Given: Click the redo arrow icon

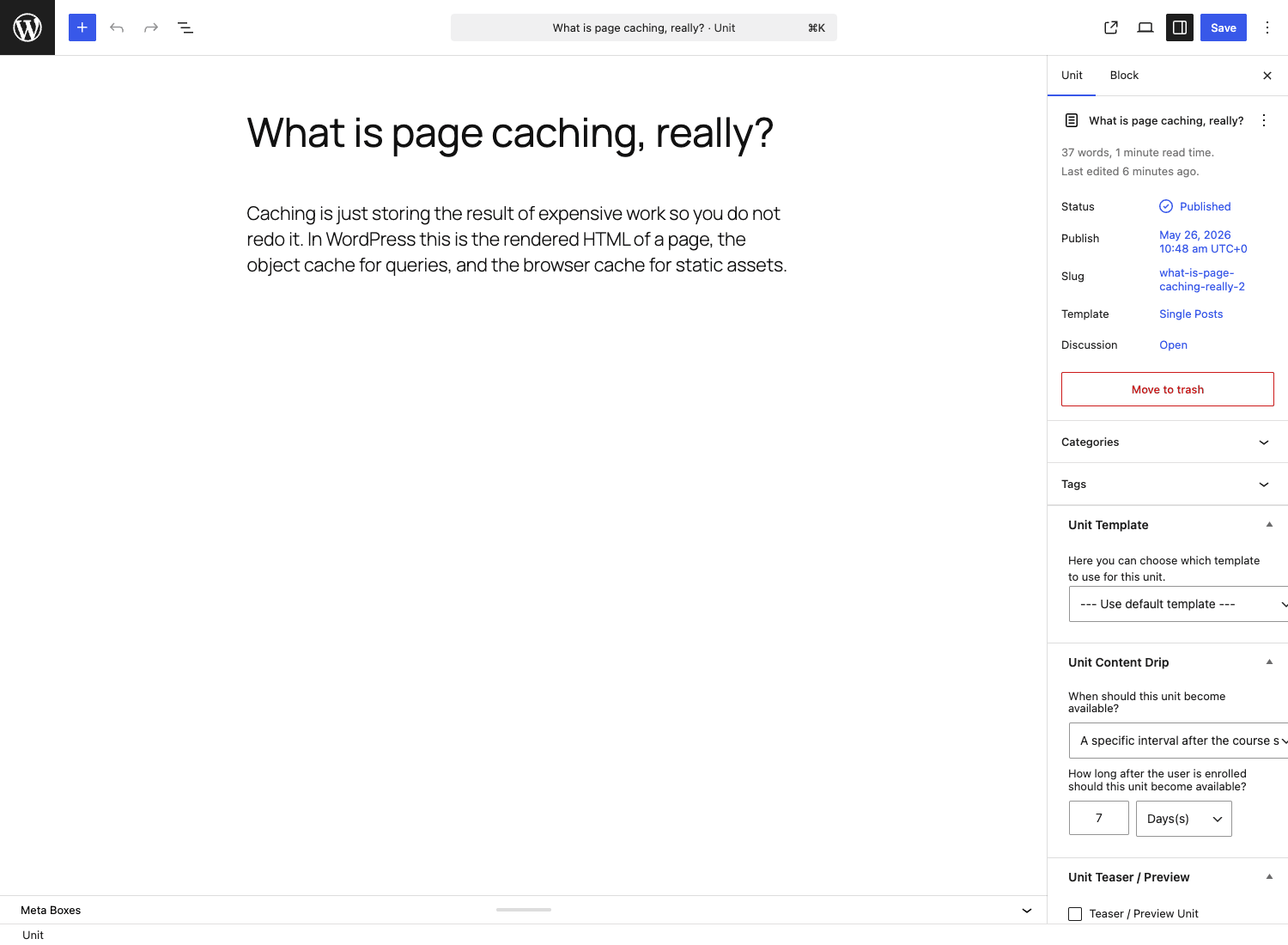Looking at the screenshot, I should [151, 27].
